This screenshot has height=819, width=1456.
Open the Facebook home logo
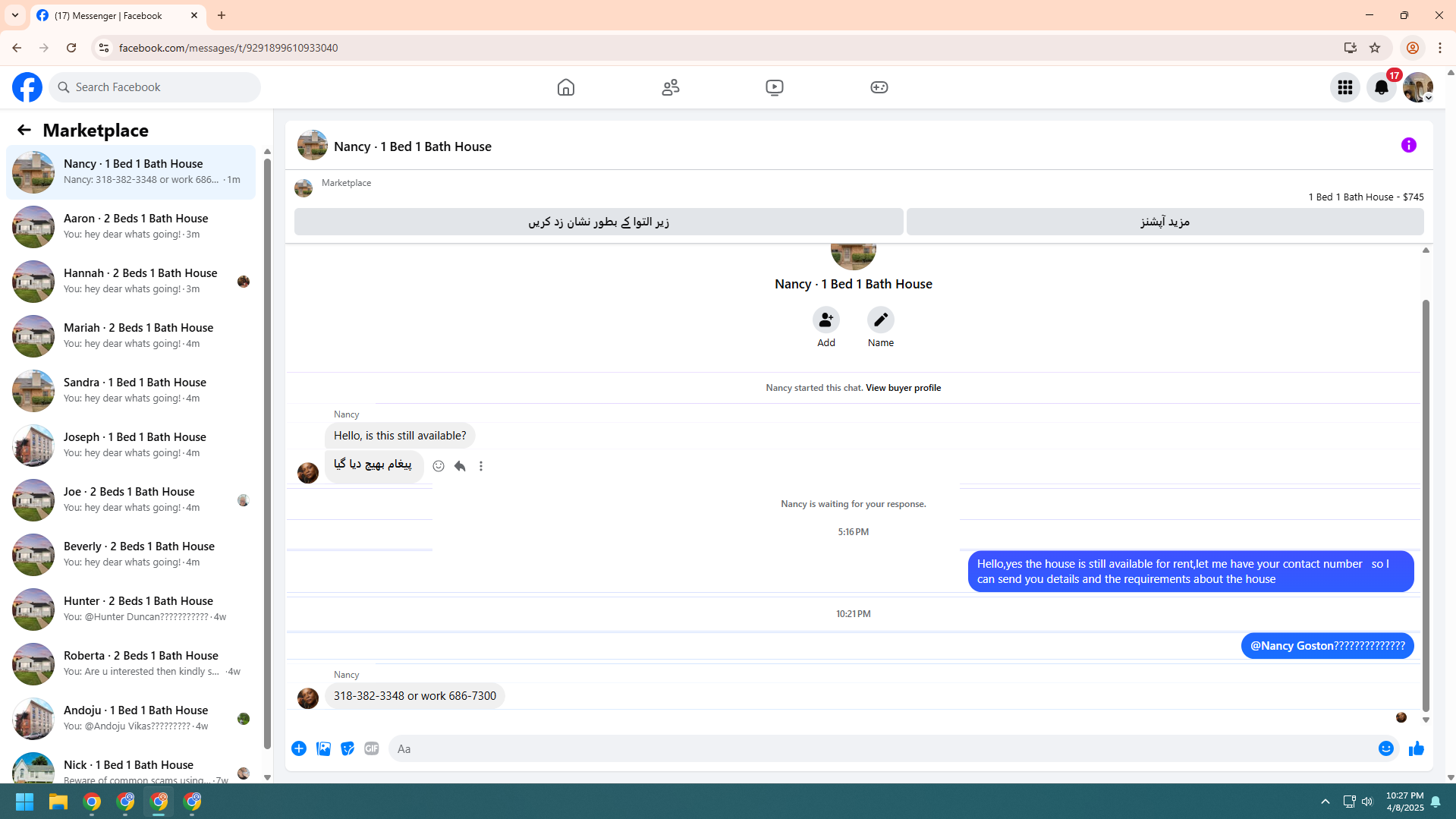pos(27,87)
